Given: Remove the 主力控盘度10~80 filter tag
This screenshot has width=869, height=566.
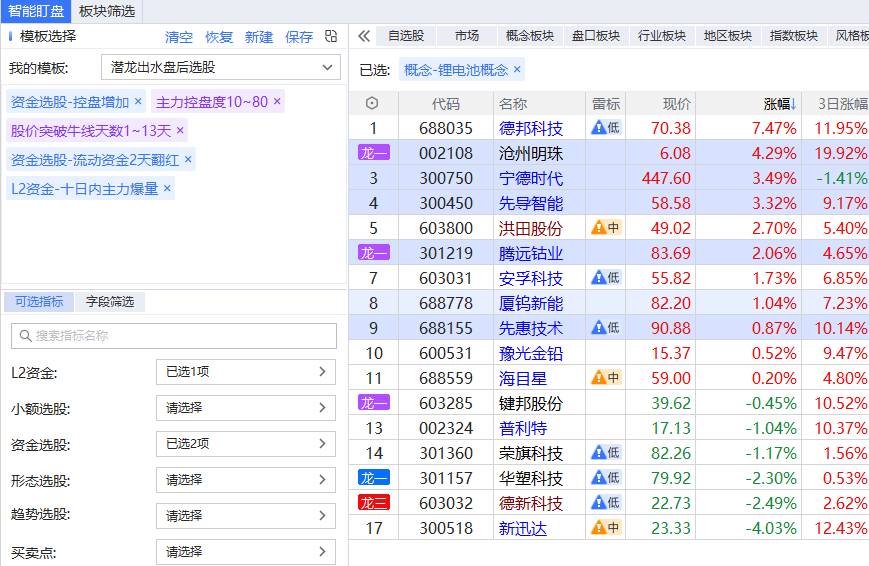Looking at the screenshot, I should 277,102.
